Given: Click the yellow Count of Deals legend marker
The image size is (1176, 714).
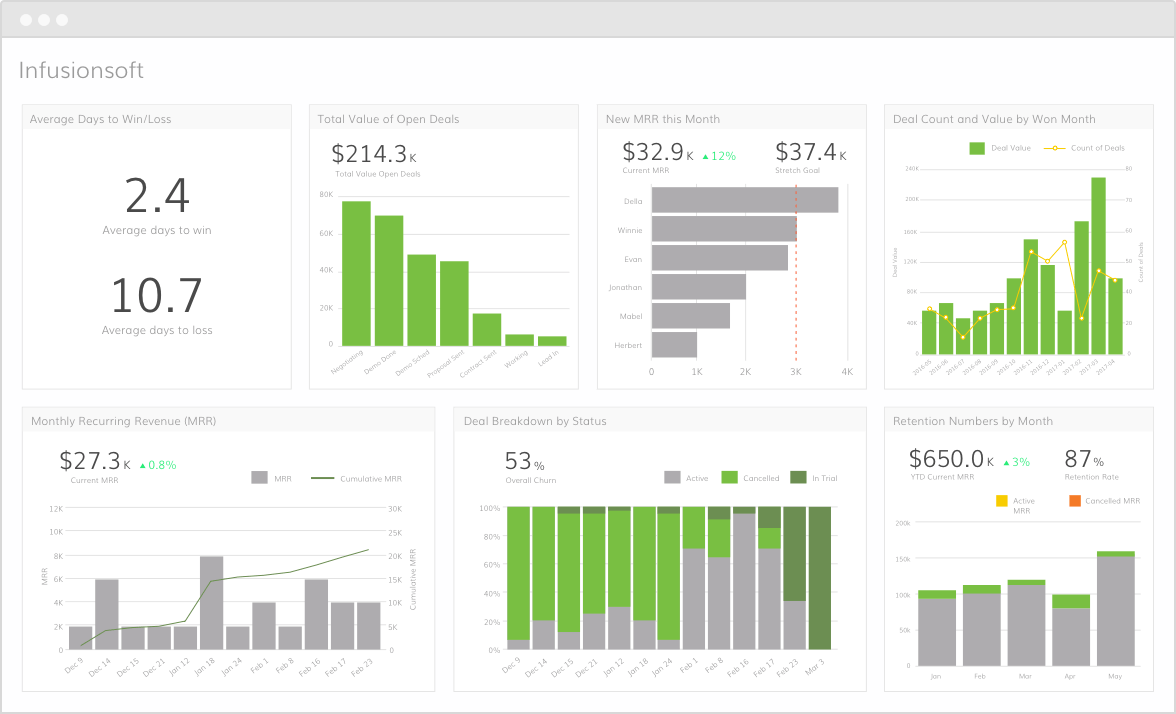Looking at the screenshot, I should coord(1054,148).
